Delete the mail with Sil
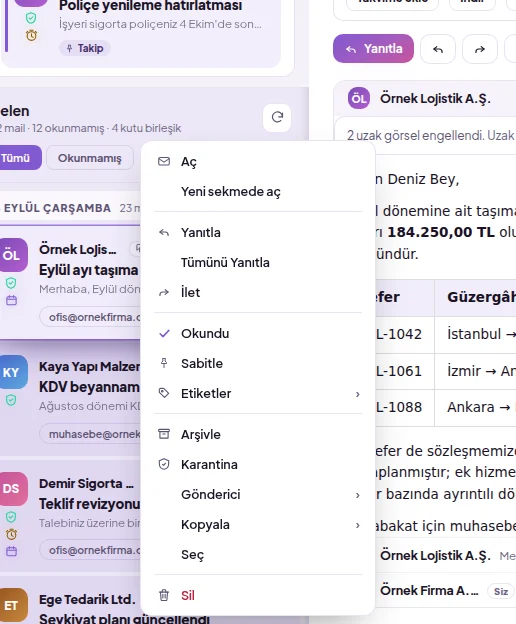The height and width of the screenshot is (624, 516). (258, 595)
